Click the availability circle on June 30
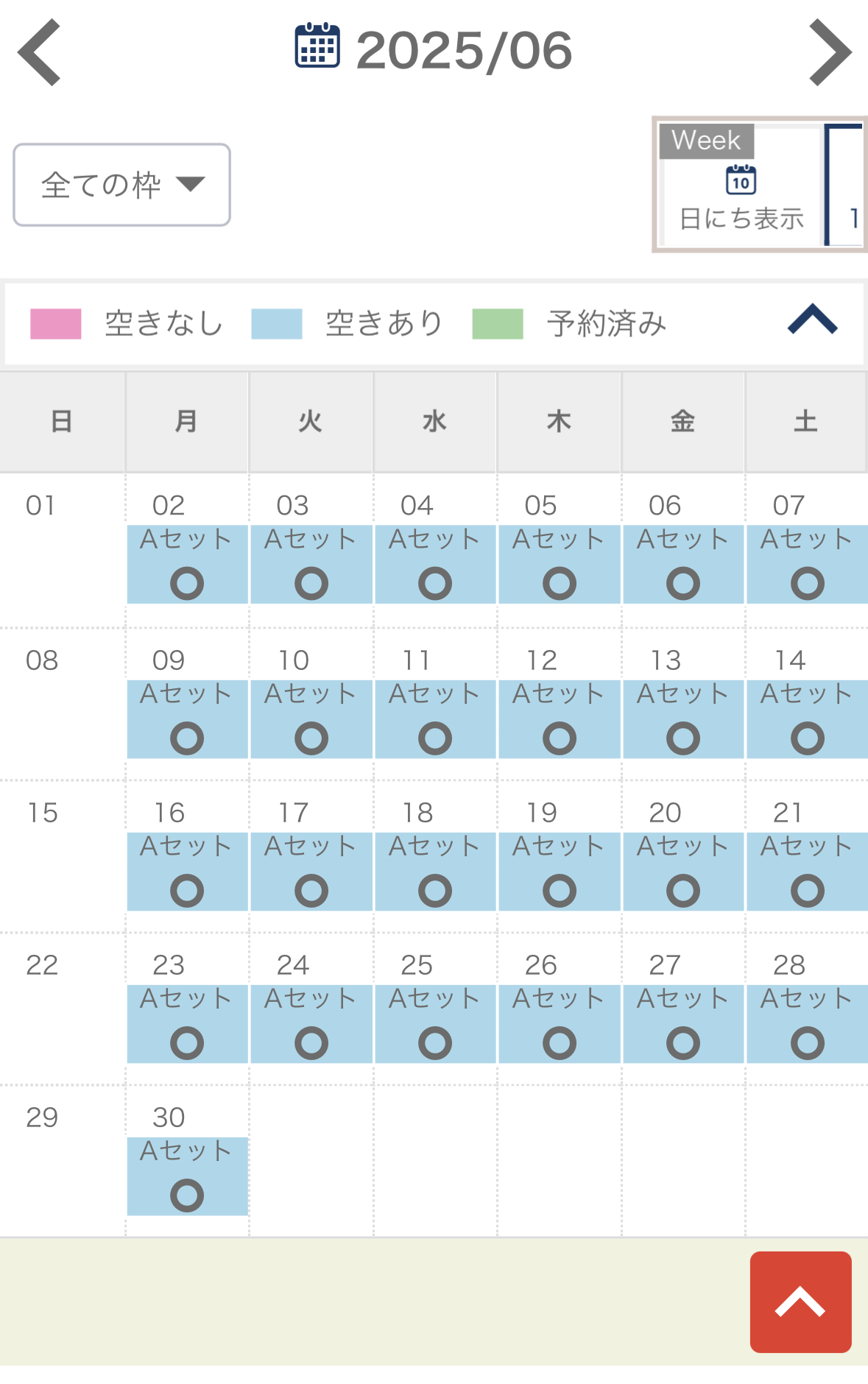 click(x=187, y=1196)
